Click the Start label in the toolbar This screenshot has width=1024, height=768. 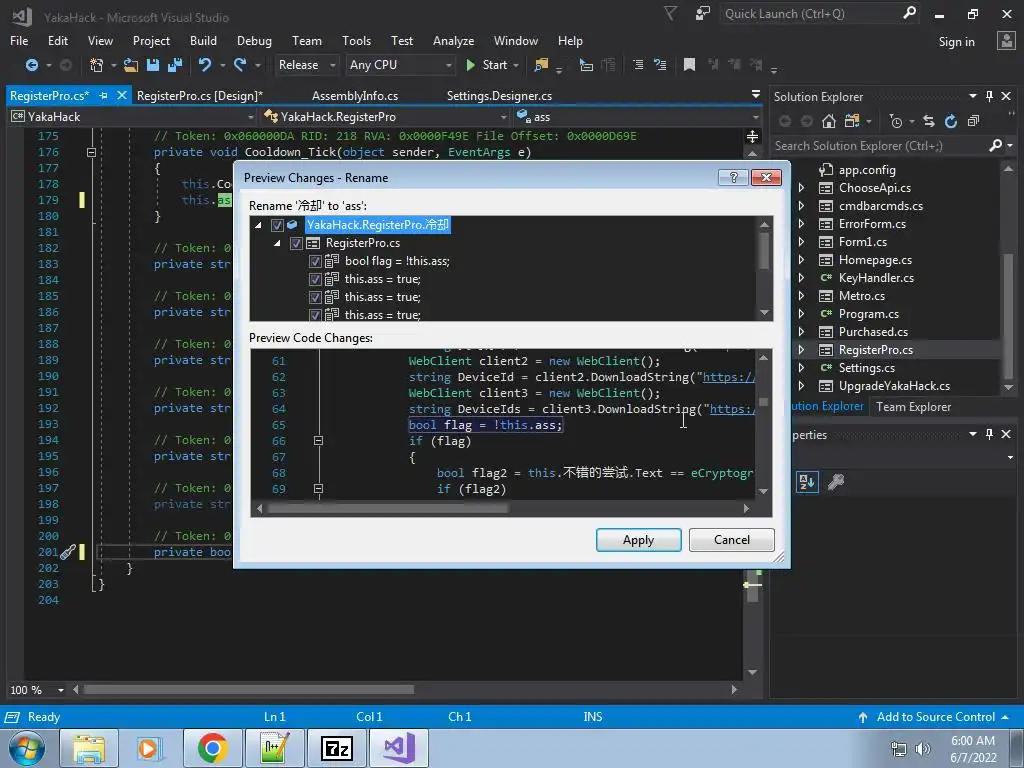click(494, 65)
